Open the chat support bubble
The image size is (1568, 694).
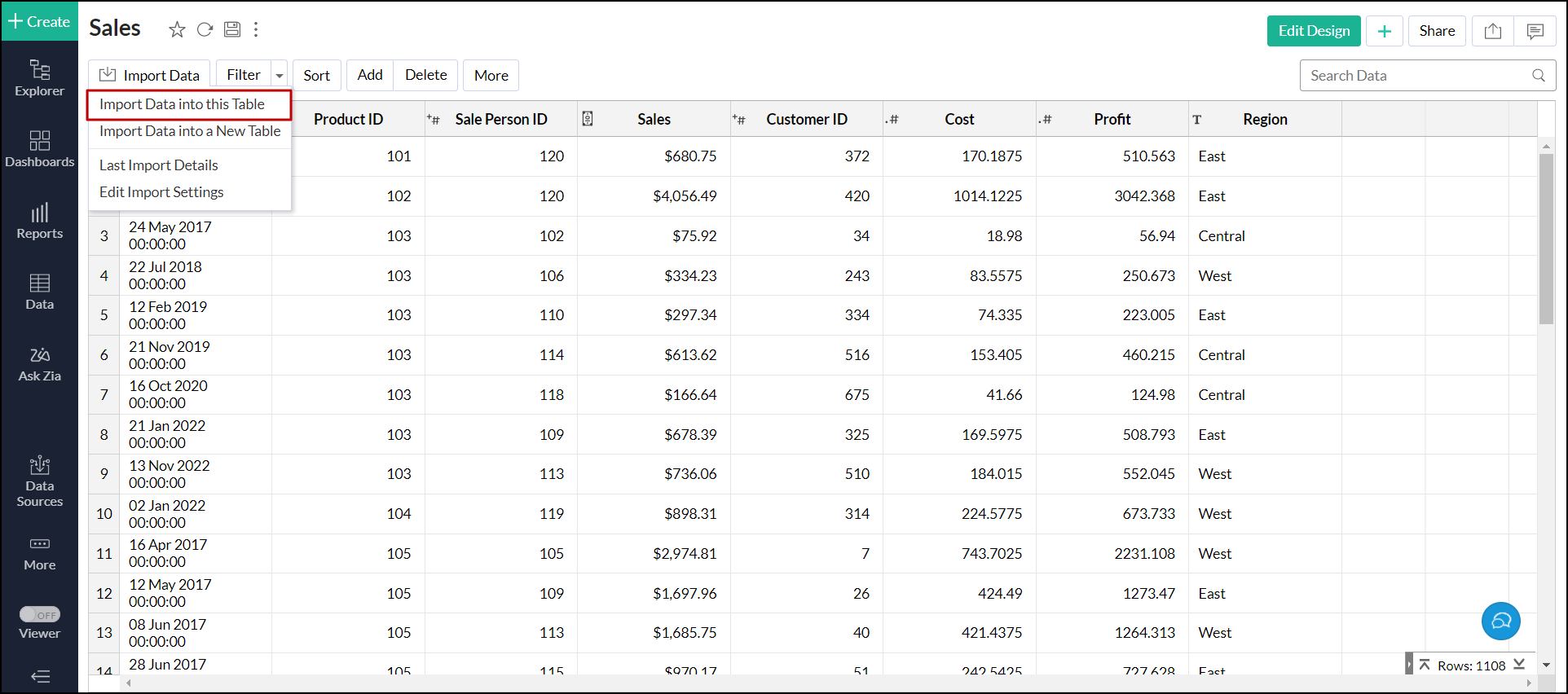1500,621
